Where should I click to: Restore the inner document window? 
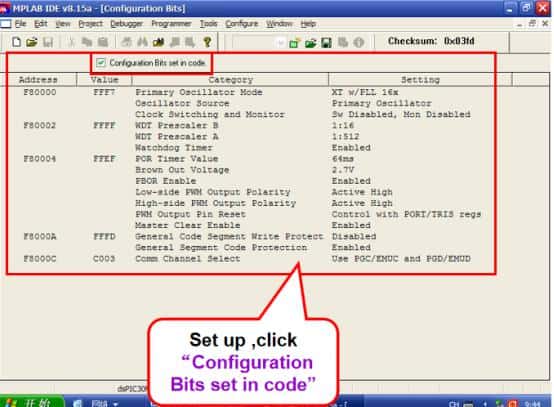(532, 24)
